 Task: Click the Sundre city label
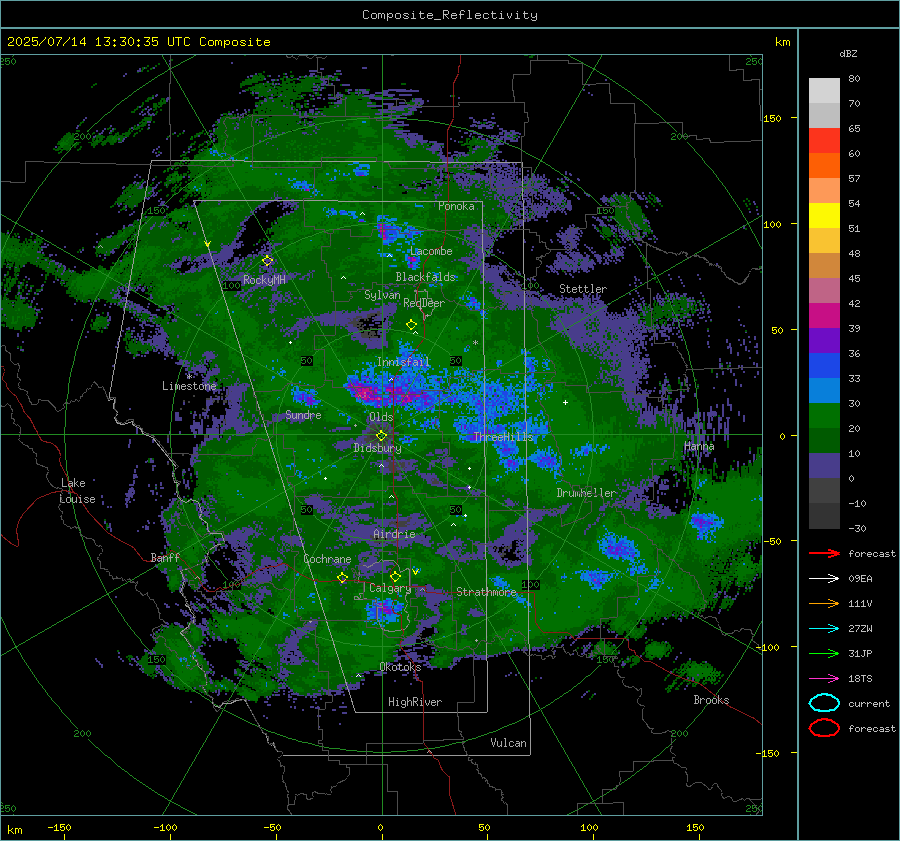[x=303, y=414]
